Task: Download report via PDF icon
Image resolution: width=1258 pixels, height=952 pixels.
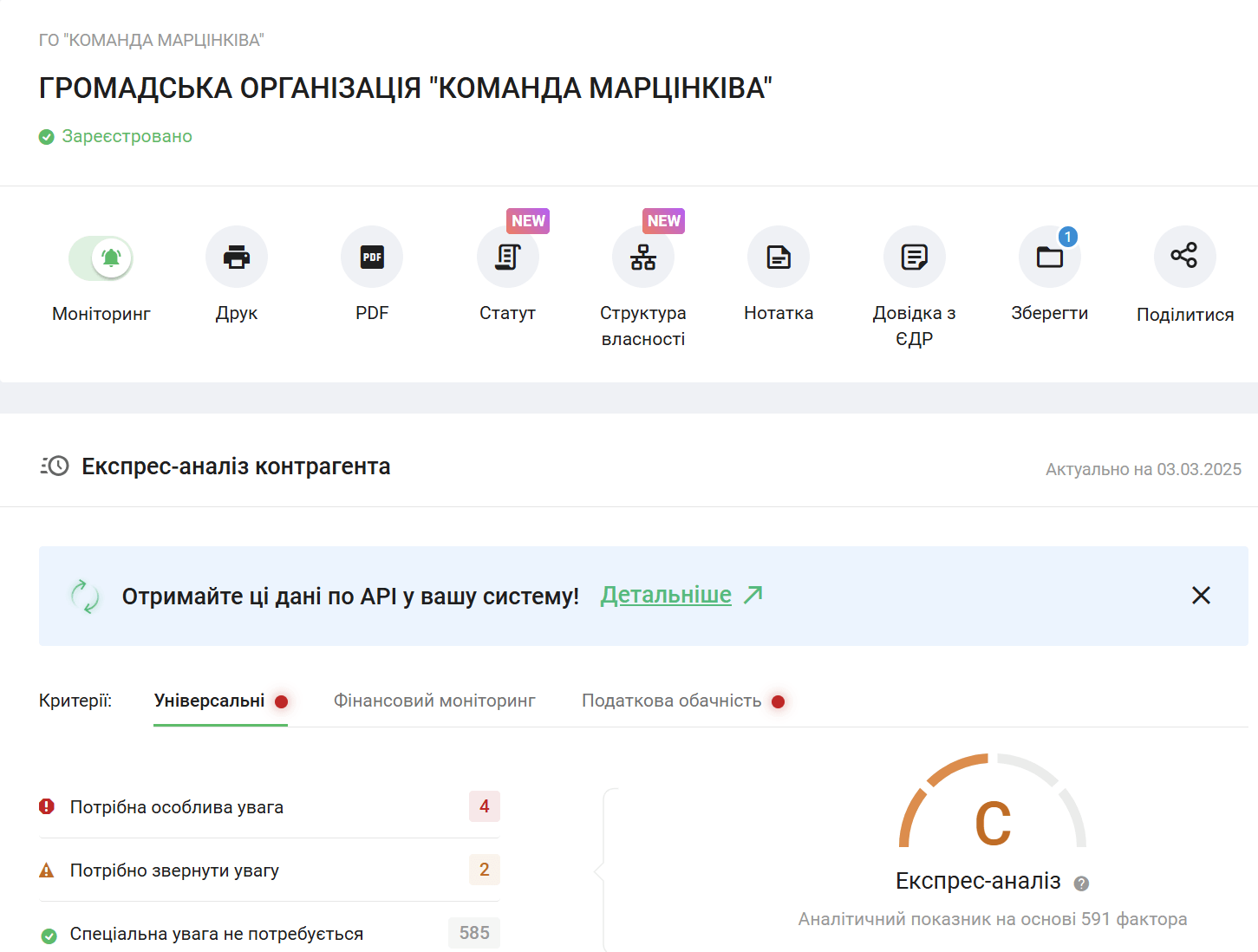Action: coord(372,257)
